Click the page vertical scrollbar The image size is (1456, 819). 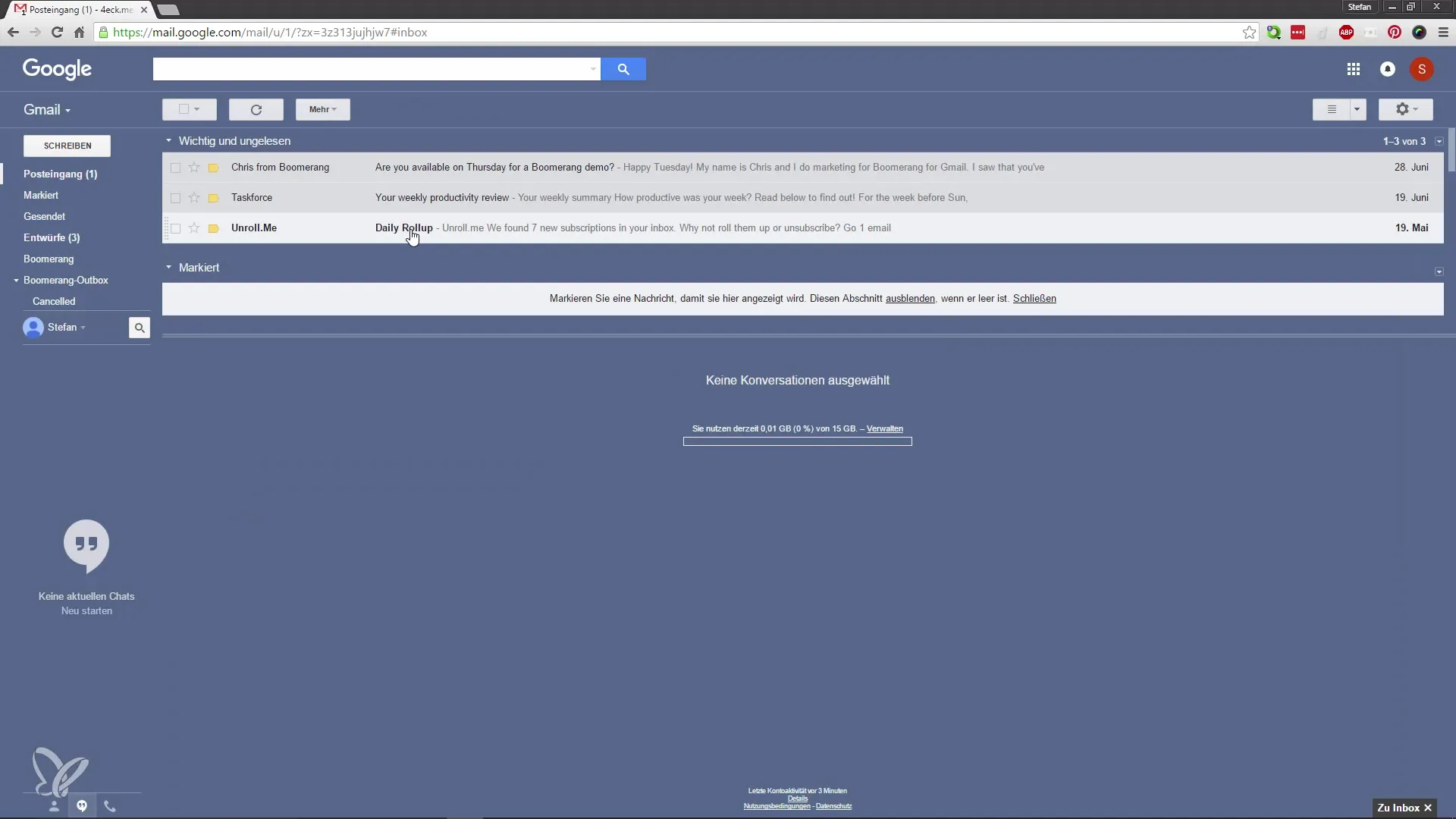1451,150
